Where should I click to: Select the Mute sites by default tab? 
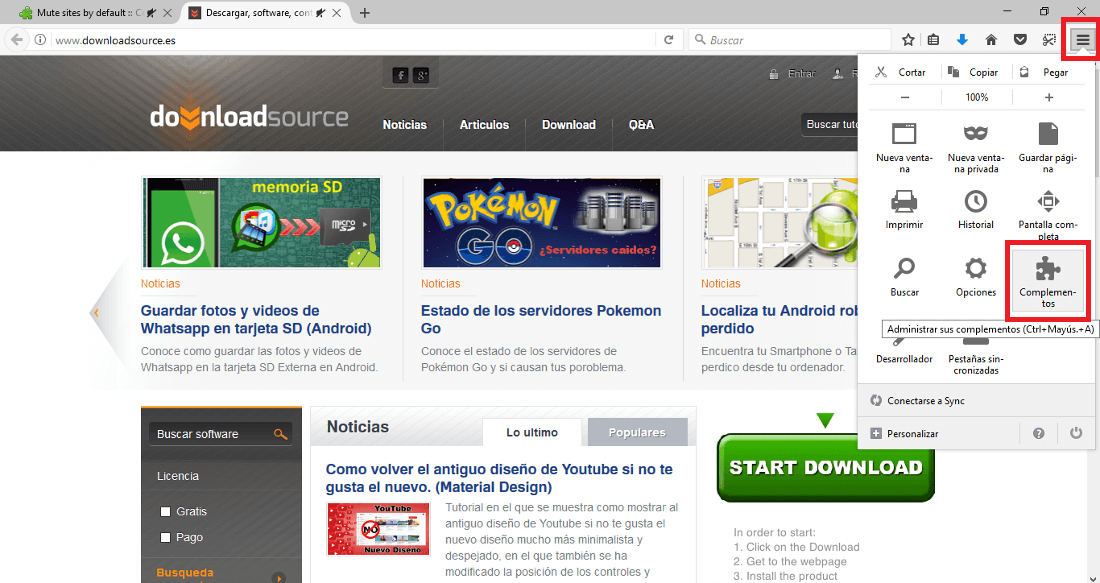point(97,13)
